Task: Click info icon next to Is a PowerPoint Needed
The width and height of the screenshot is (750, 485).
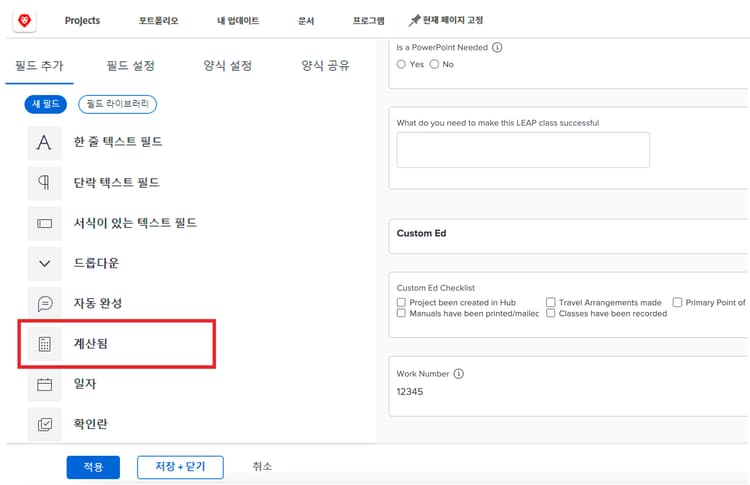Action: click(x=497, y=47)
